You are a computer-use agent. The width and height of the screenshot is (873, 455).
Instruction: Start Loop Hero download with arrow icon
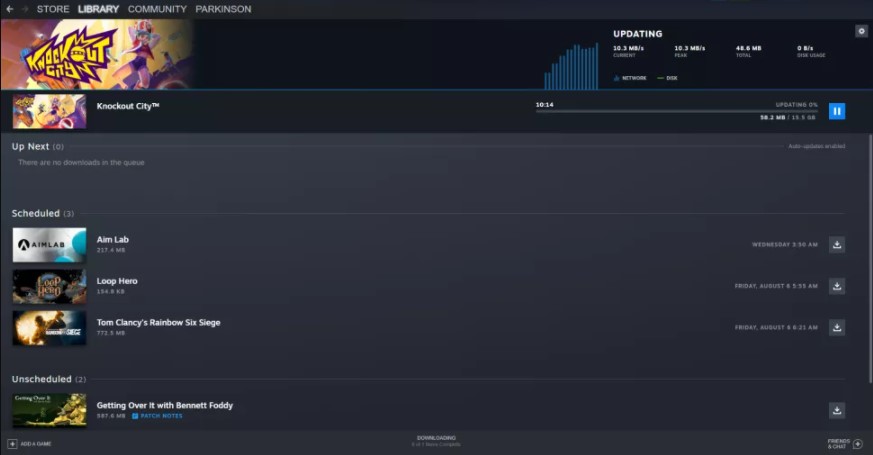[837, 286]
